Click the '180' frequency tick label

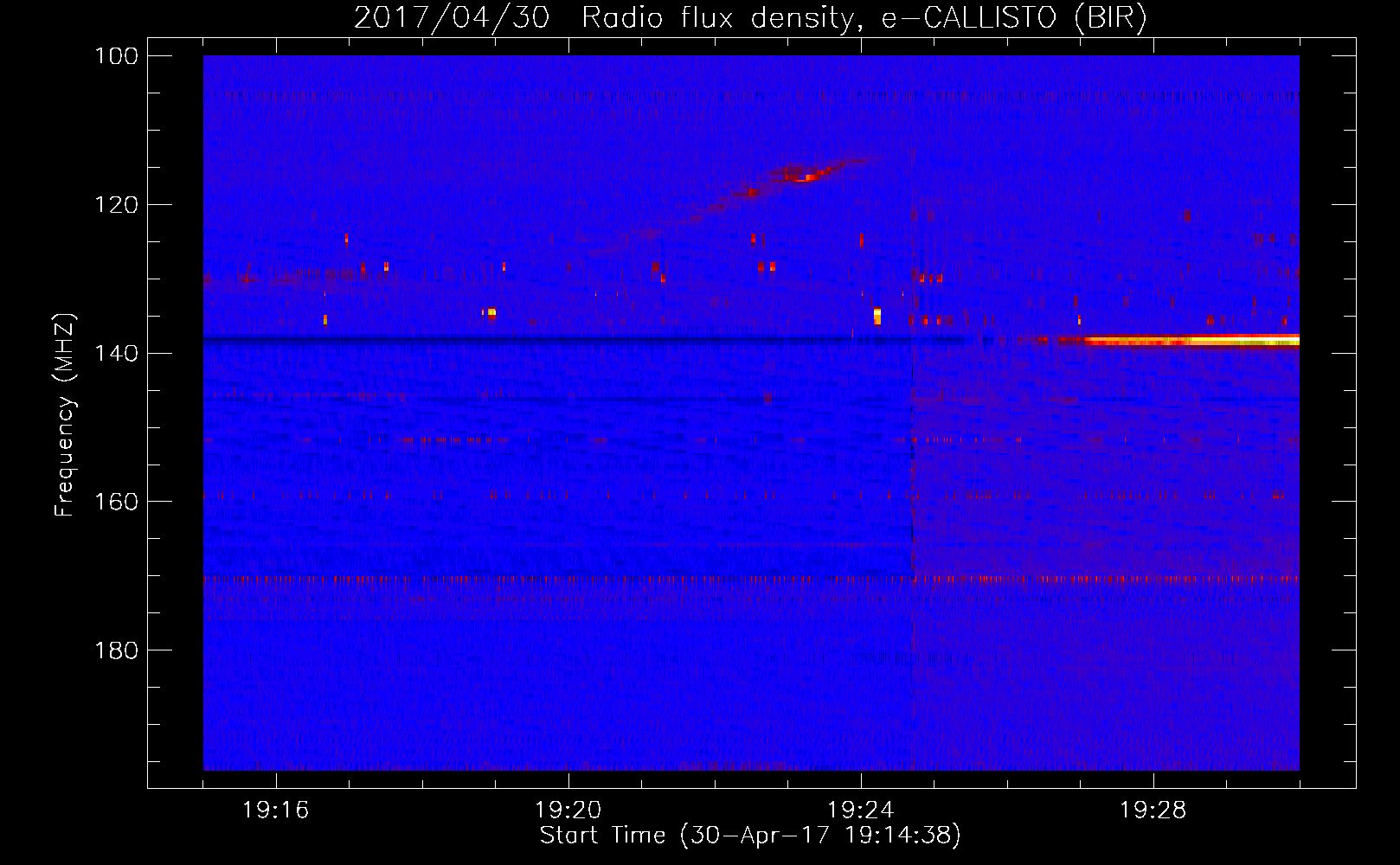tap(117, 650)
